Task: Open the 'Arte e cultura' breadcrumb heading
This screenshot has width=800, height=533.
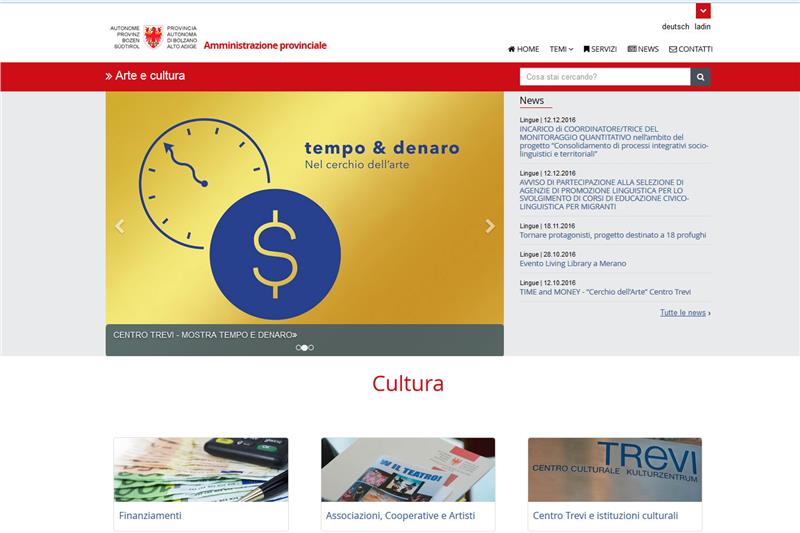Action: tap(146, 76)
